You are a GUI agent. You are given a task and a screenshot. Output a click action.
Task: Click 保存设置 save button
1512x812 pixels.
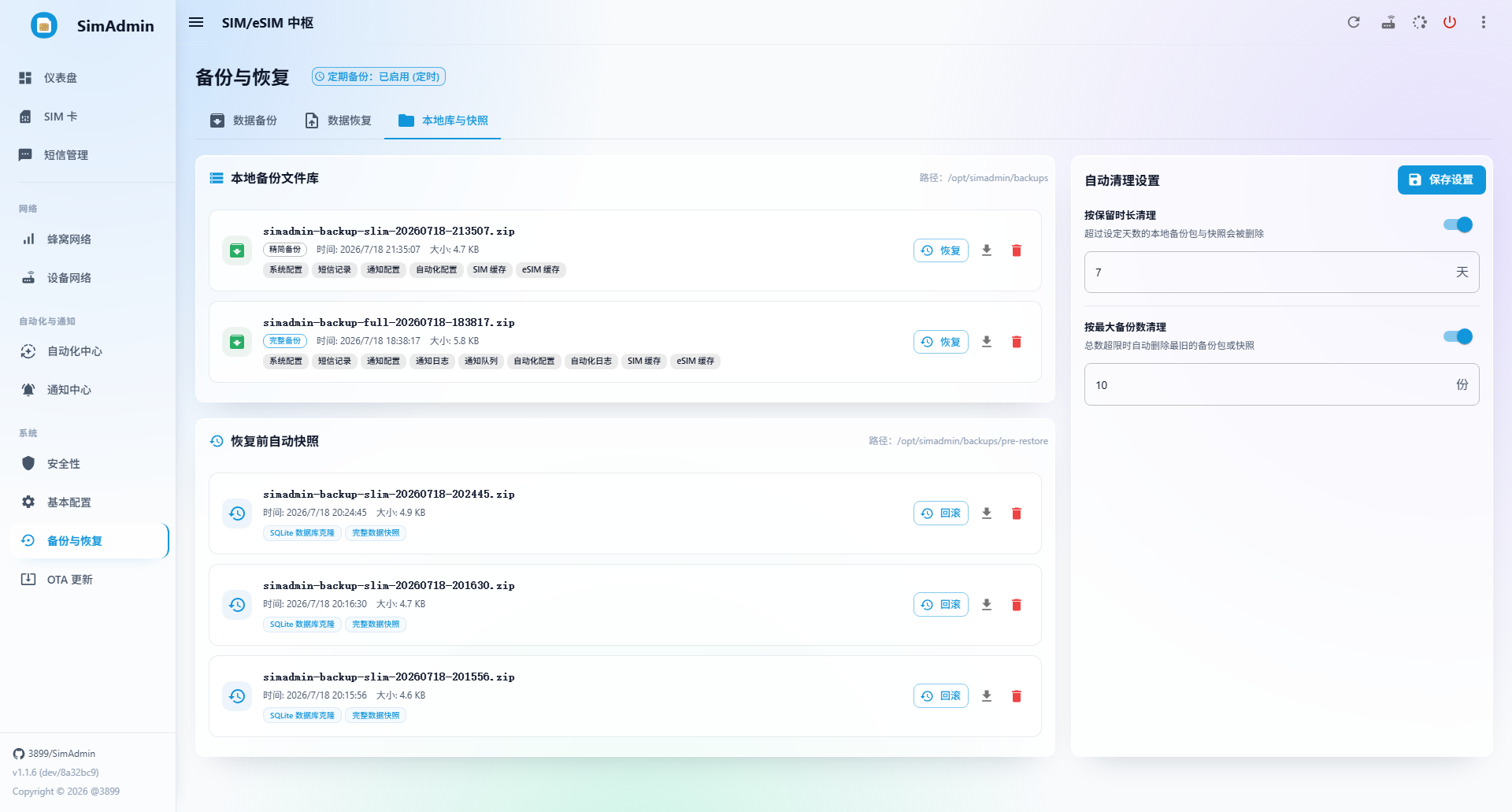pos(1441,180)
